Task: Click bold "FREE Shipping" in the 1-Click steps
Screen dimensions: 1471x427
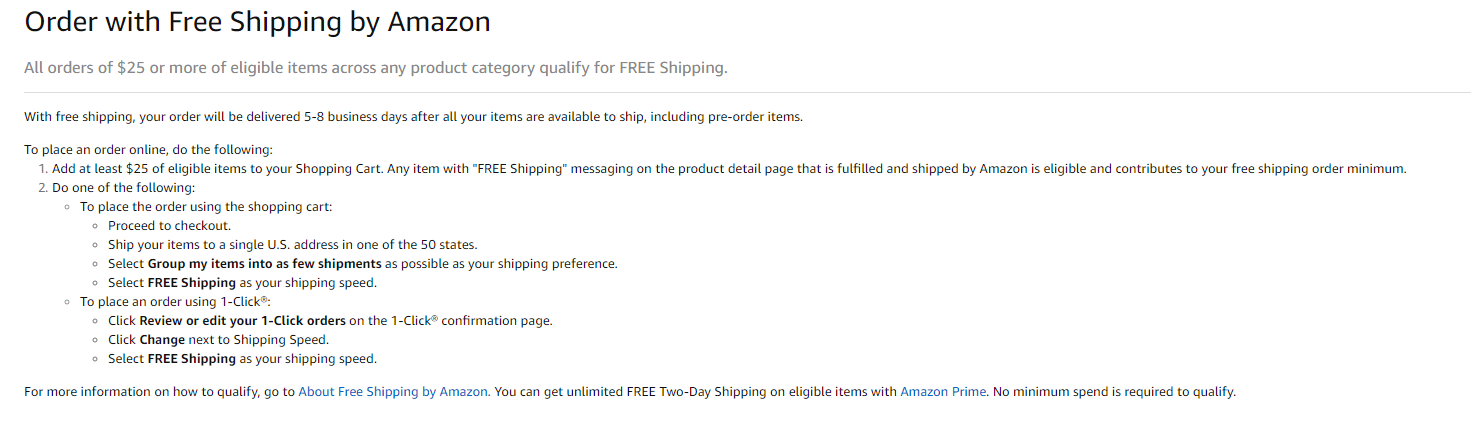Action: pos(192,359)
